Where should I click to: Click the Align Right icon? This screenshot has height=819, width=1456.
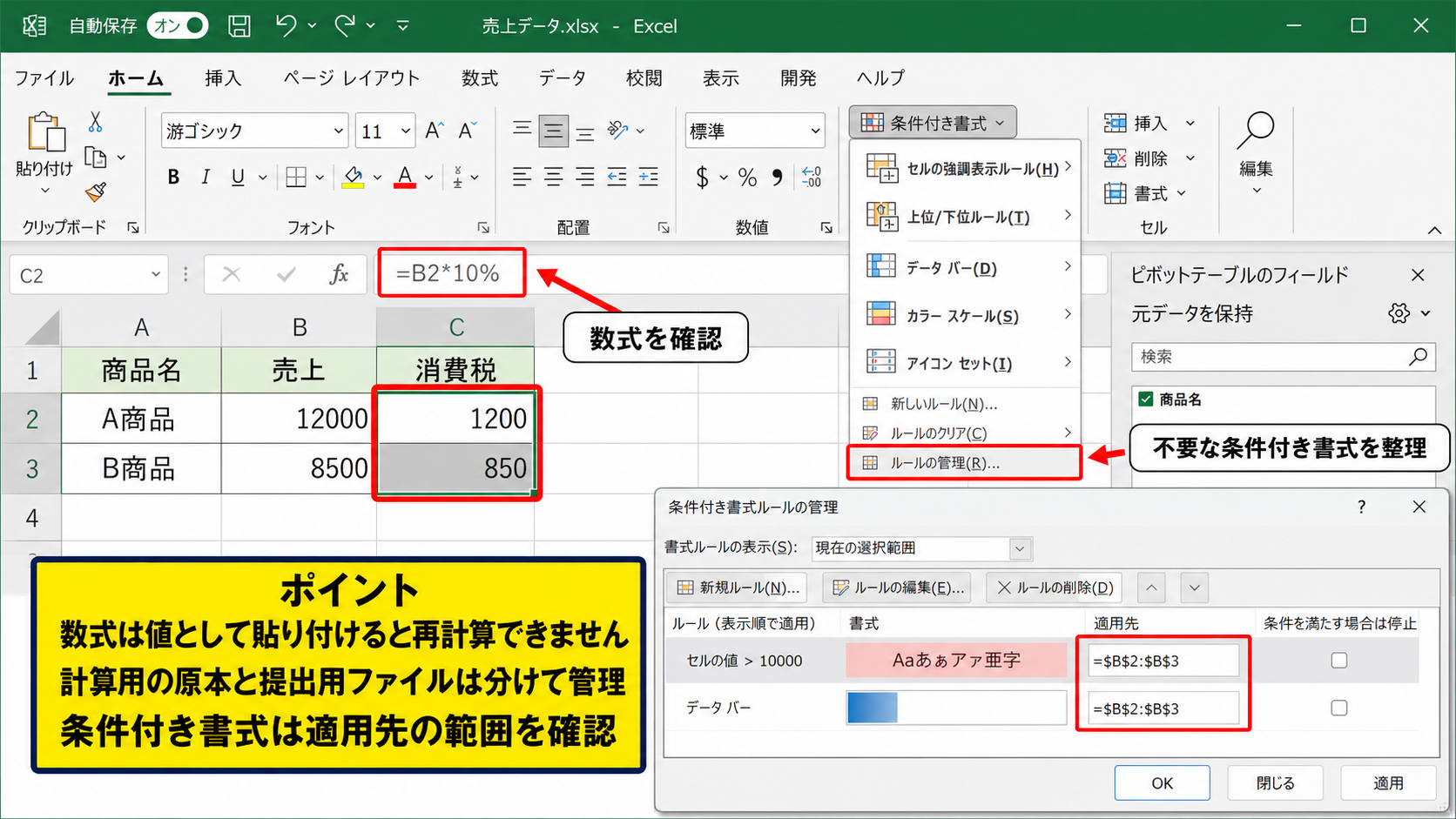point(585,178)
